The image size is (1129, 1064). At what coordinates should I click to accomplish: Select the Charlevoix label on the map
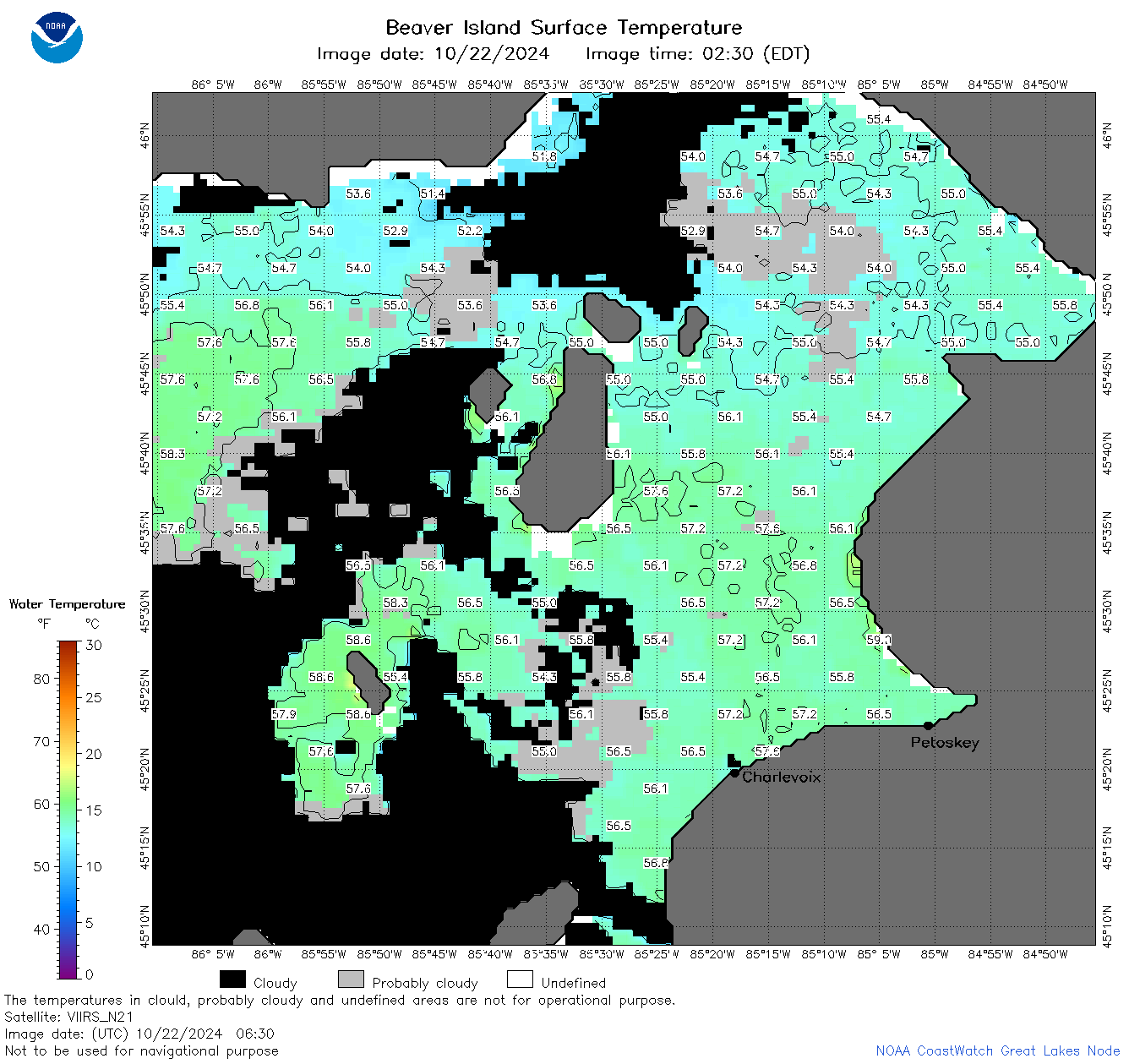[781, 777]
